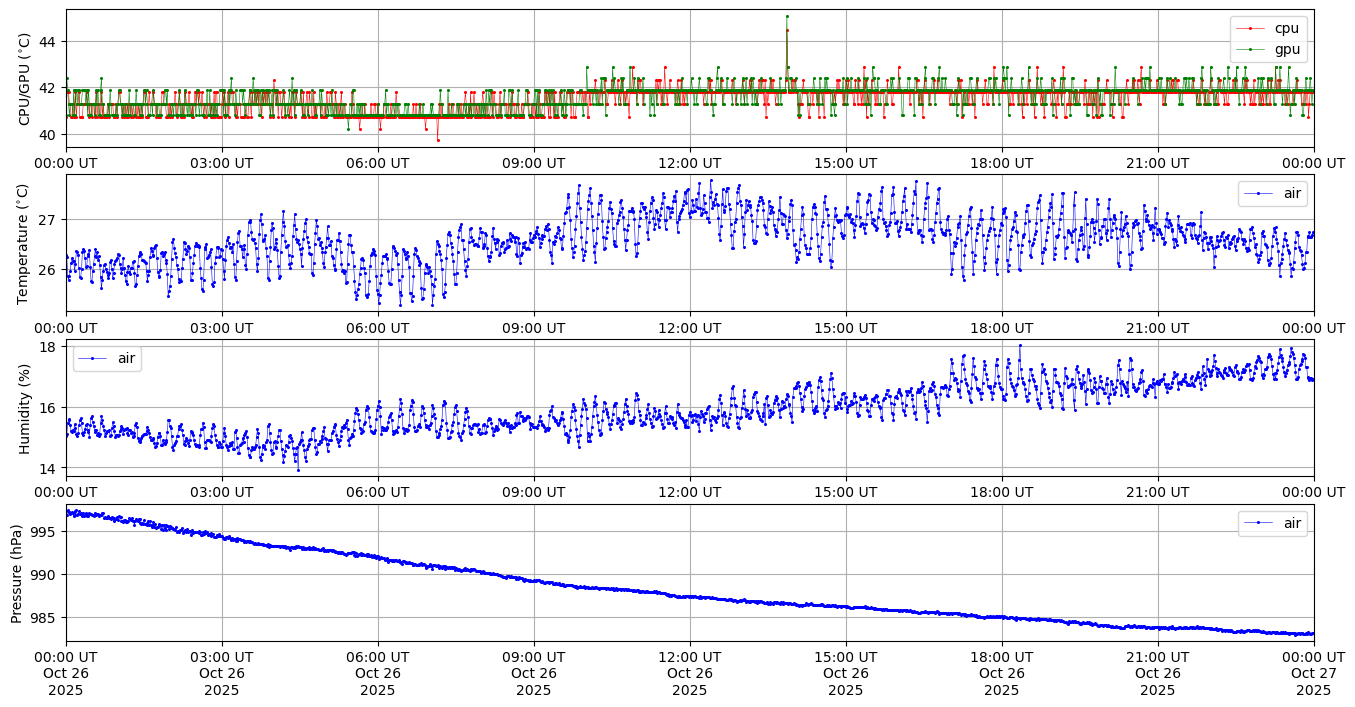1355x707 pixels.
Task: Click the 12:00 UT Oct 26 label below the Pressure plot
Action: click(690, 672)
